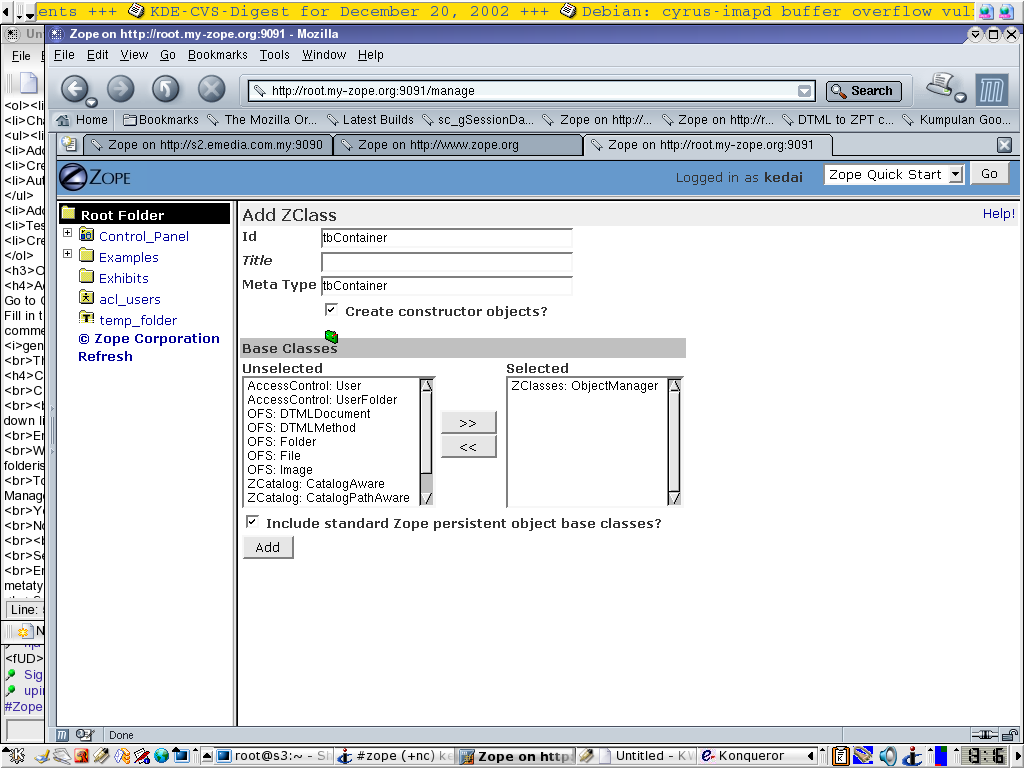Screen dimensions: 1024x768
Task: Click the new tab icon on the tab bar
Action: tap(69, 144)
